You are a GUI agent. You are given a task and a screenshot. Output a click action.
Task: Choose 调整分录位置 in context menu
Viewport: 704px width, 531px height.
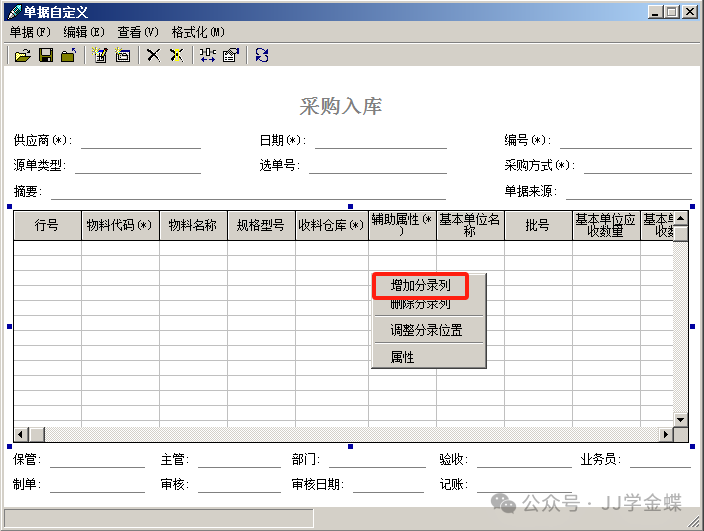[427, 330]
